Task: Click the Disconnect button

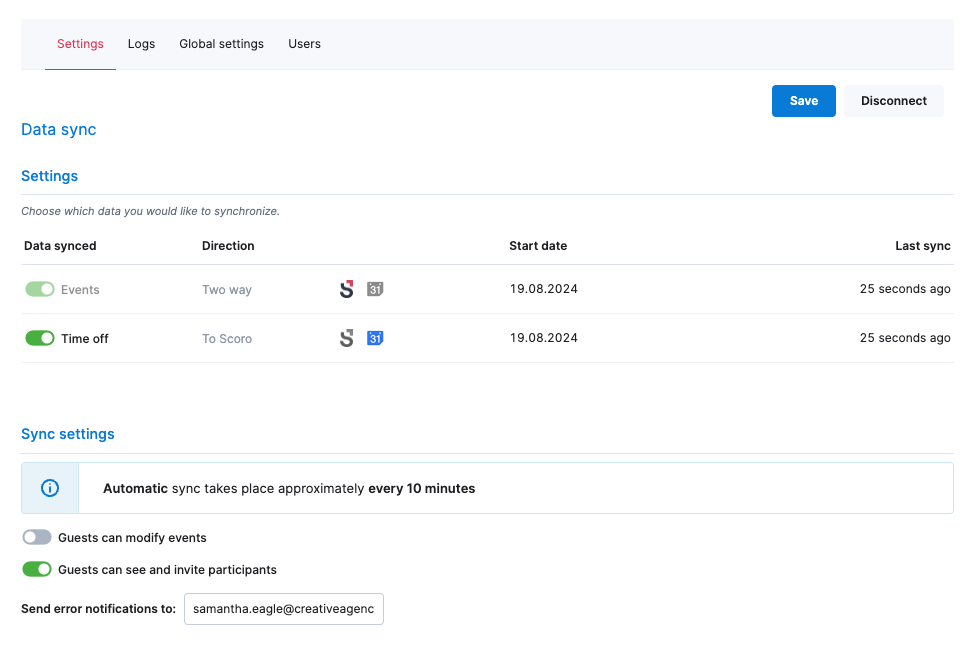Action: [x=894, y=101]
